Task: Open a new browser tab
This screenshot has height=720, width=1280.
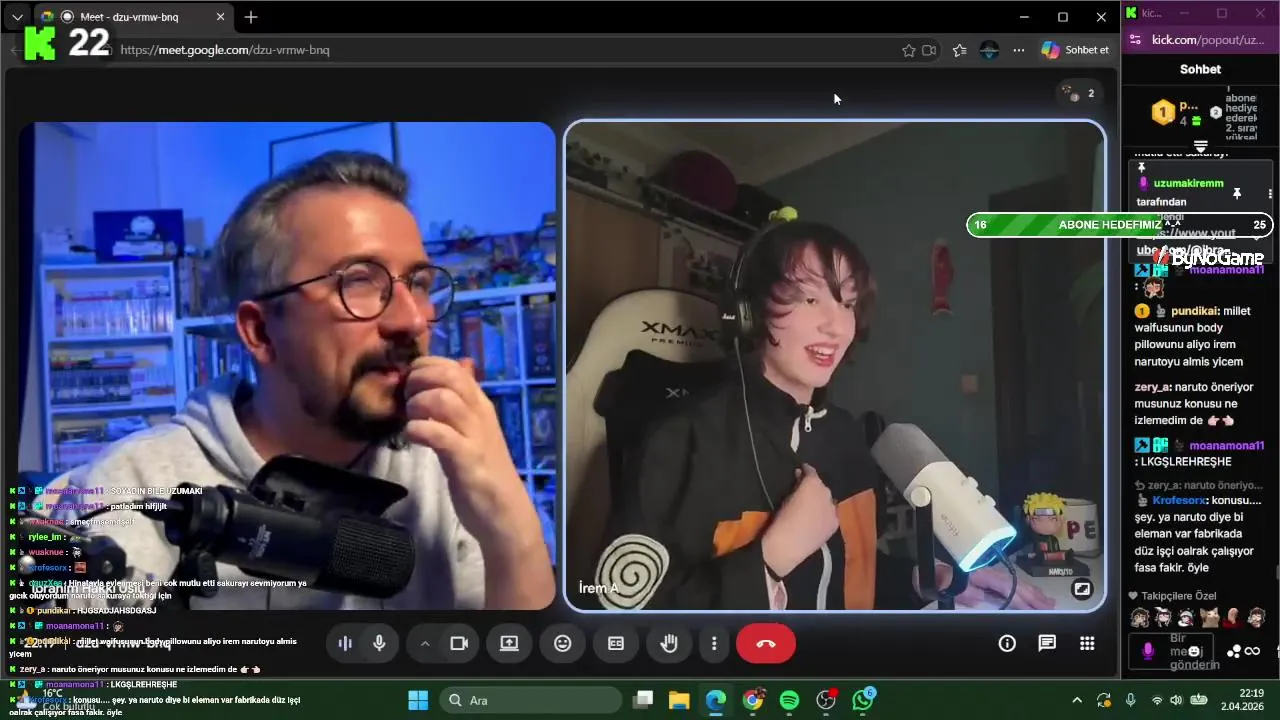Action: [251, 17]
